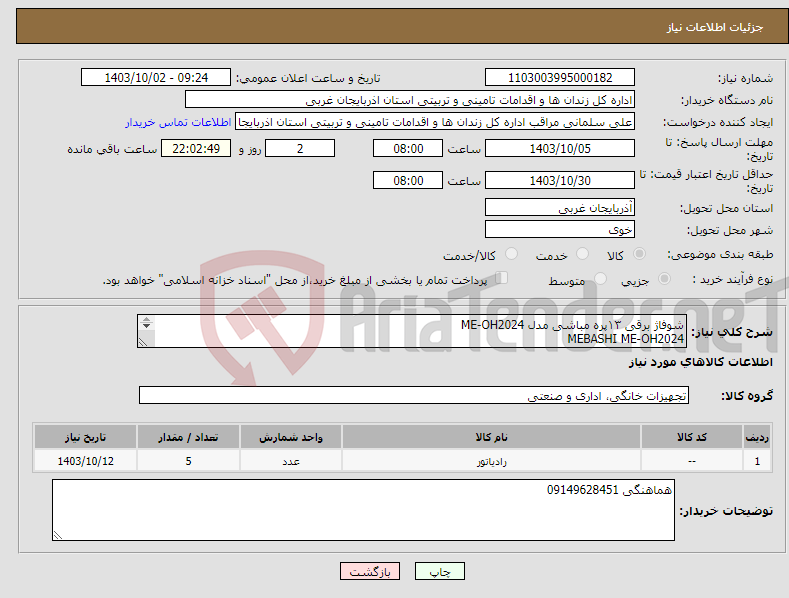Click the نام دستگاه خریدار field
Screen dimensions: 789x598
pyautogui.click(x=410, y=100)
